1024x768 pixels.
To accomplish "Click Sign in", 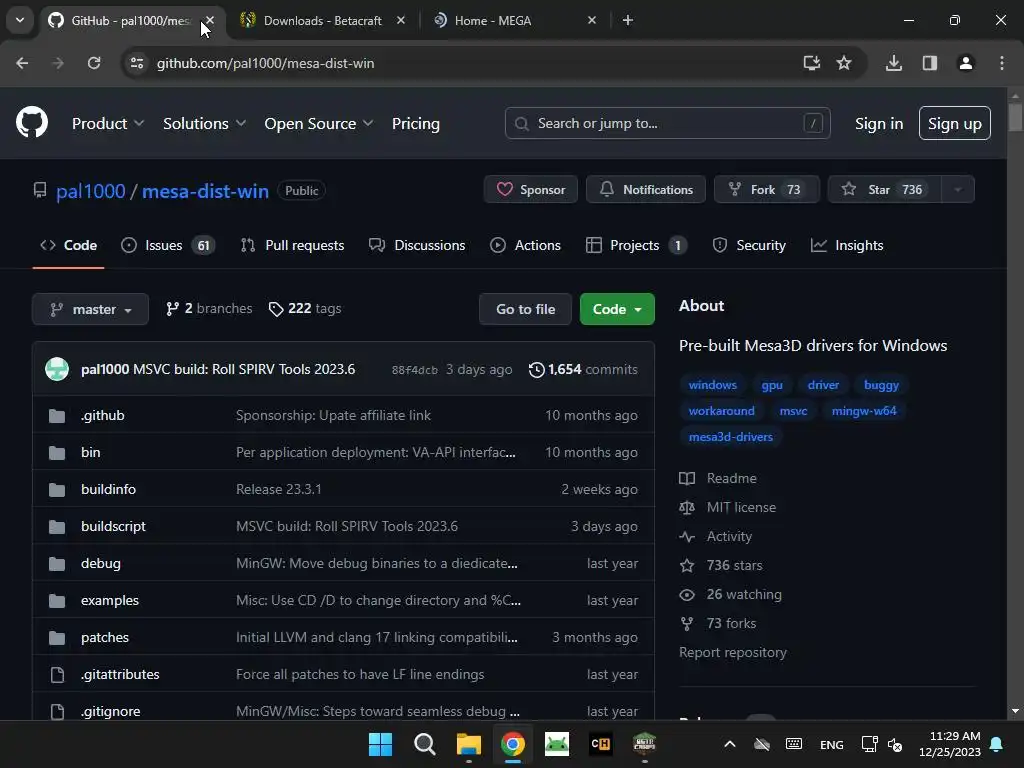I will pos(879,123).
